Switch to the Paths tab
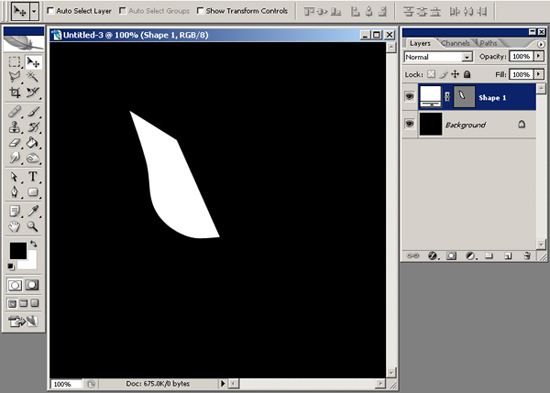 point(488,43)
